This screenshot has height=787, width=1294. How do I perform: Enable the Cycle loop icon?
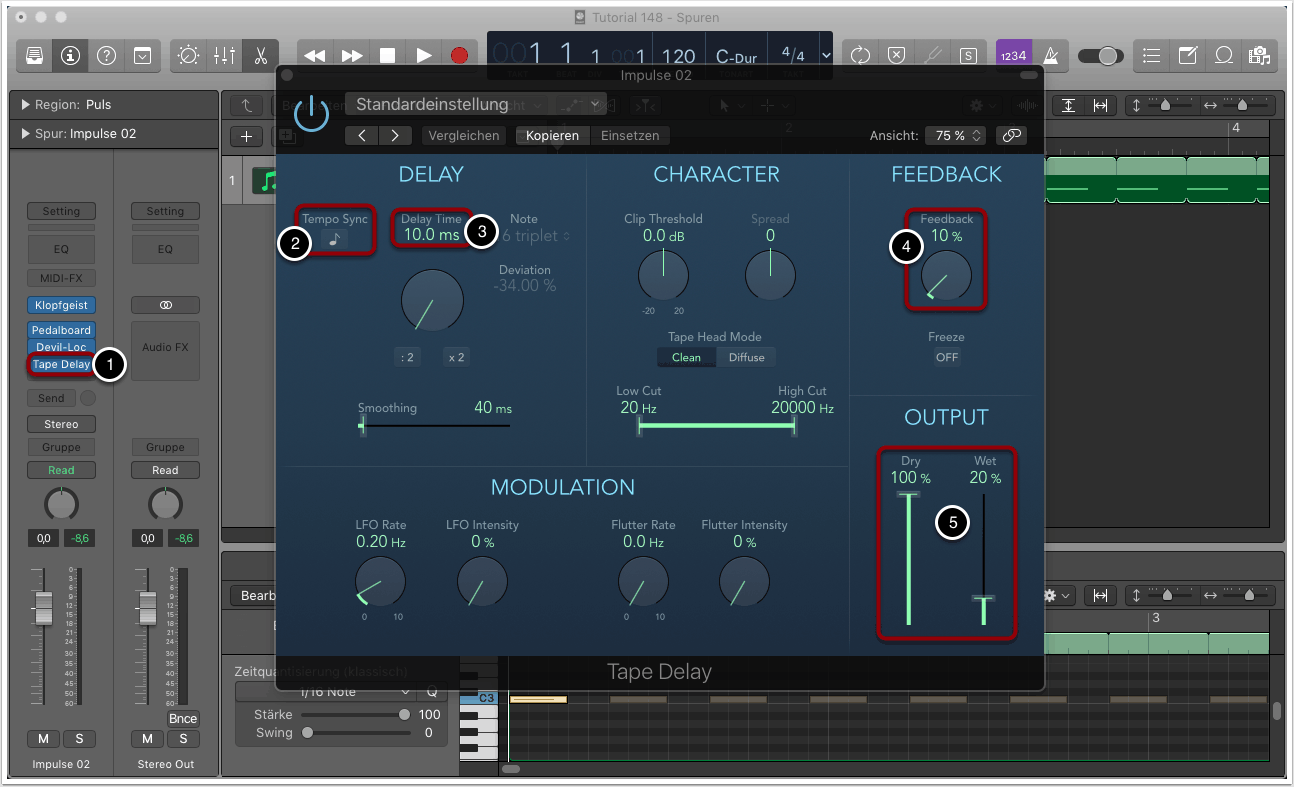coord(860,56)
